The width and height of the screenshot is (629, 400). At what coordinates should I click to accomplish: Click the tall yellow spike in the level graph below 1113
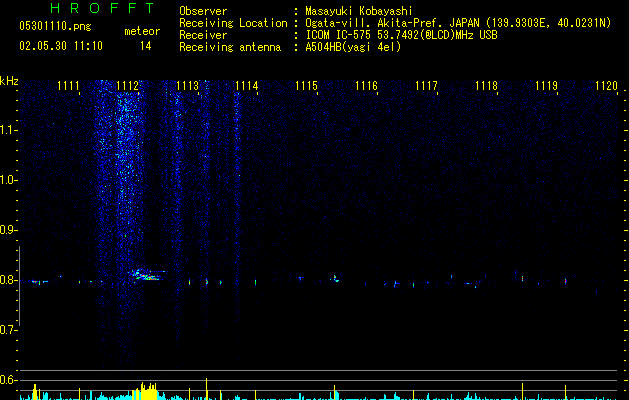click(x=207, y=389)
